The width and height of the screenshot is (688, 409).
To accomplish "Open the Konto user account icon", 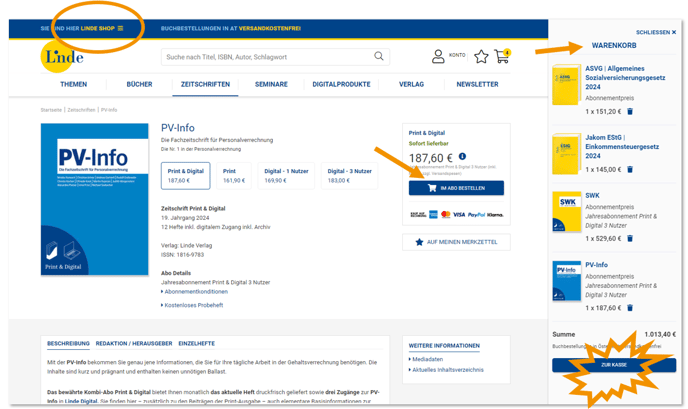I will (x=438, y=56).
